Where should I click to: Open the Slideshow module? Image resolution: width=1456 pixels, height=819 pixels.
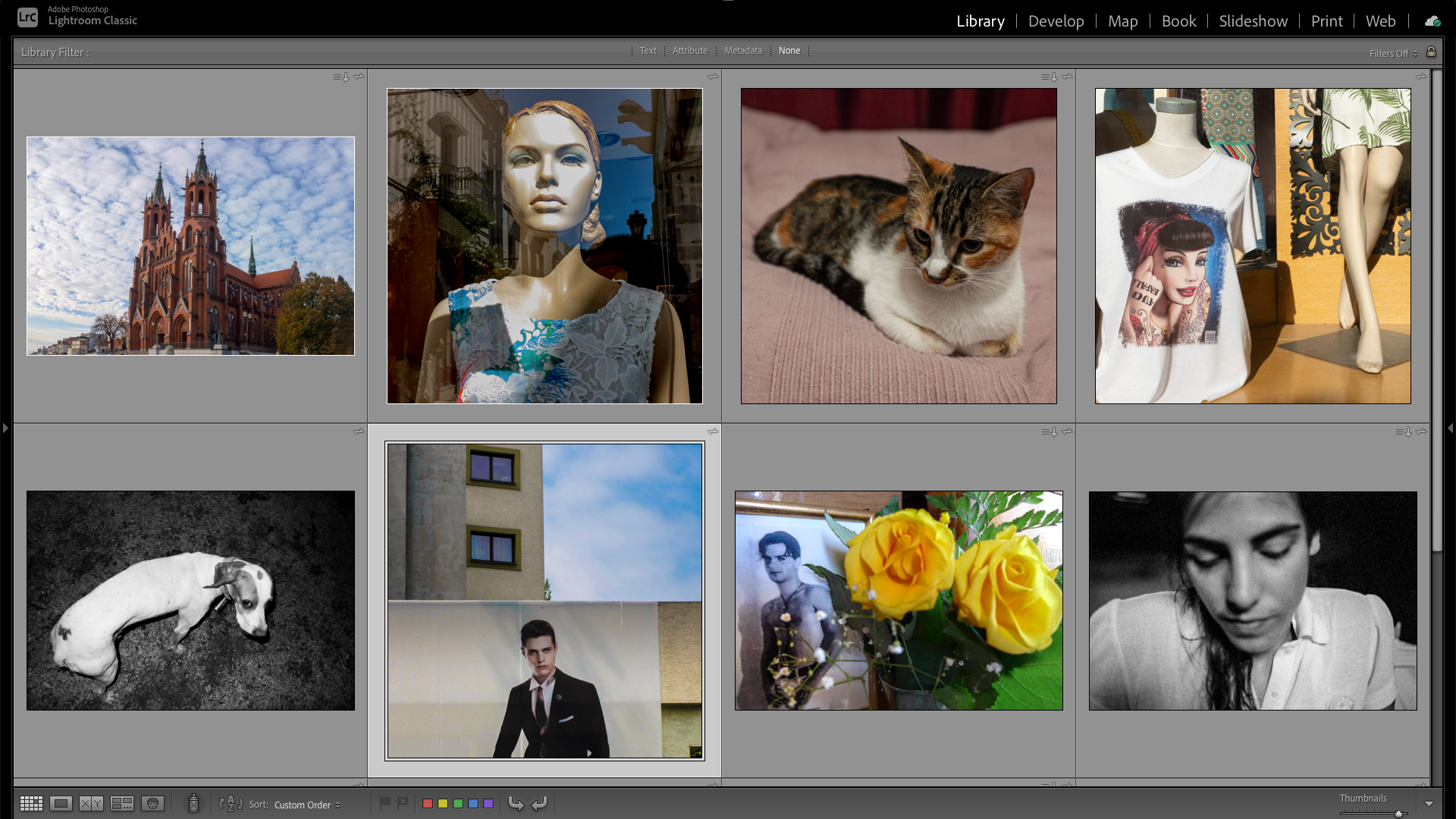(1253, 21)
